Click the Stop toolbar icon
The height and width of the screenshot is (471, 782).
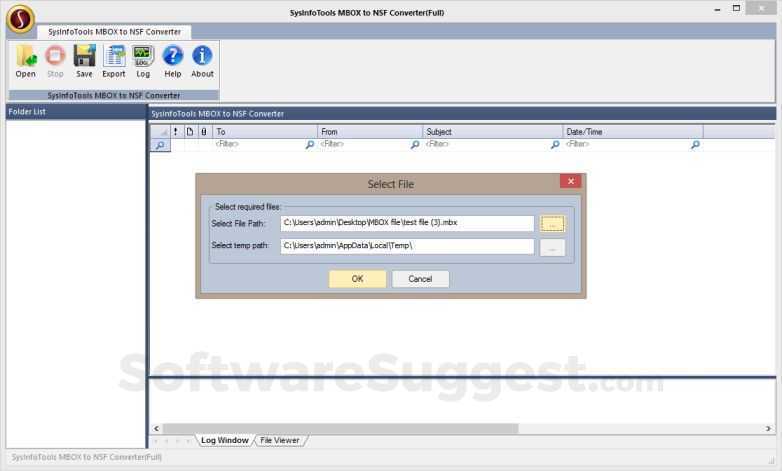[55, 61]
